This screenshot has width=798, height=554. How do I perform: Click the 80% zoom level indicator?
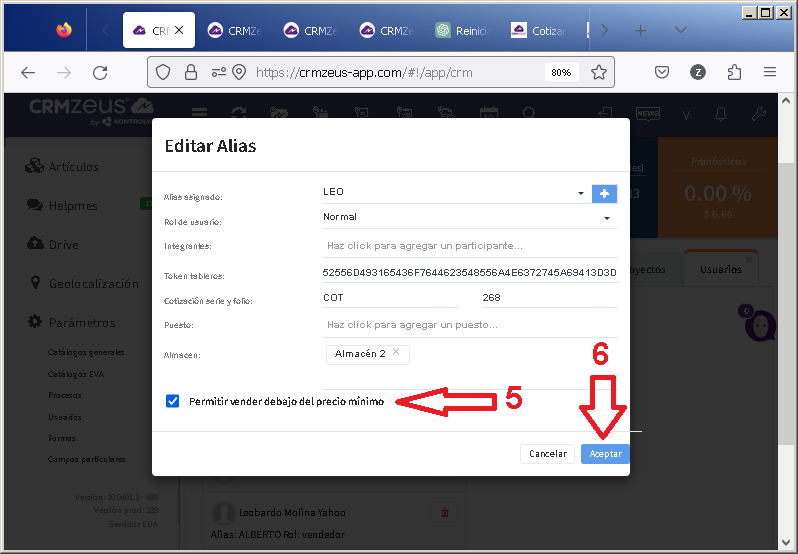pos(561,72)
